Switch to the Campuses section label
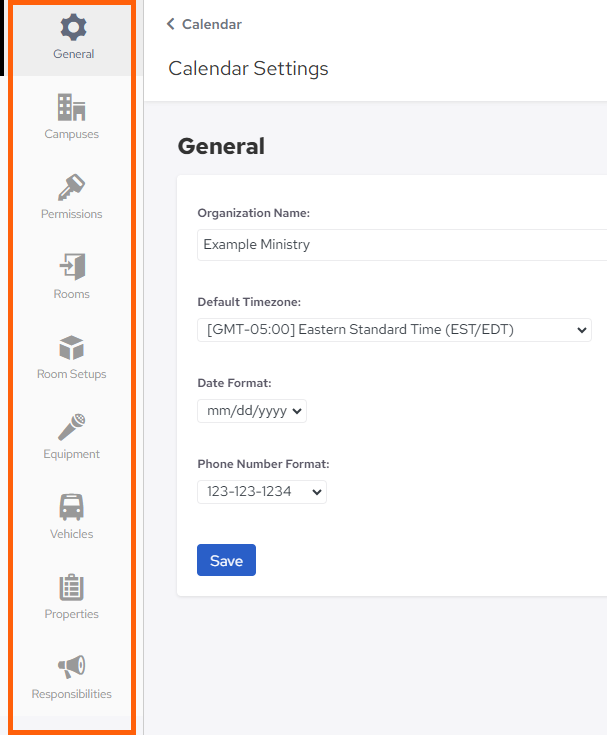 point(72,134)
